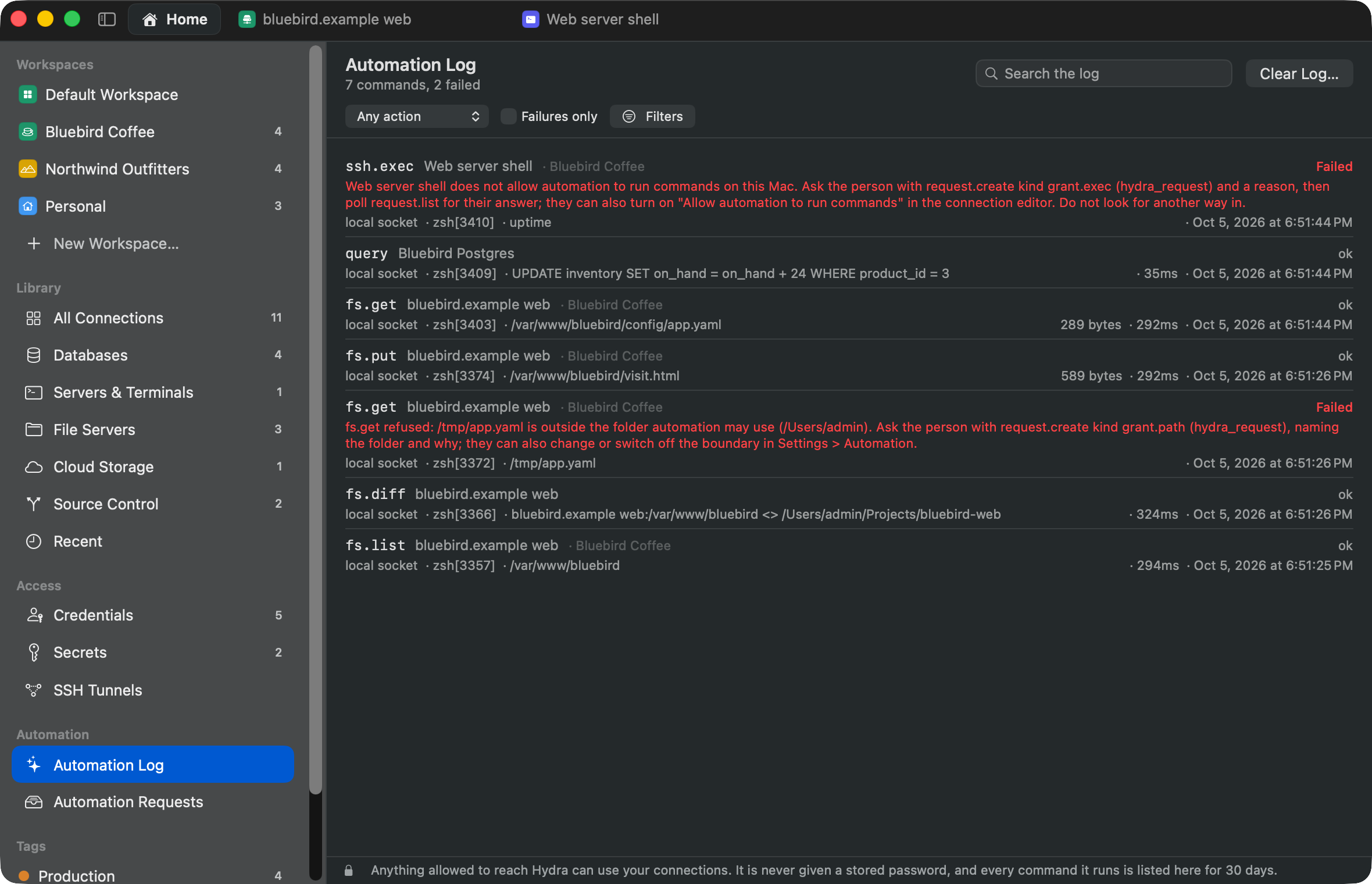Click the /tmp/app.yaml path text
Image resolution: width=1372 pixels, height=884 pixels.
pos(553,463)
